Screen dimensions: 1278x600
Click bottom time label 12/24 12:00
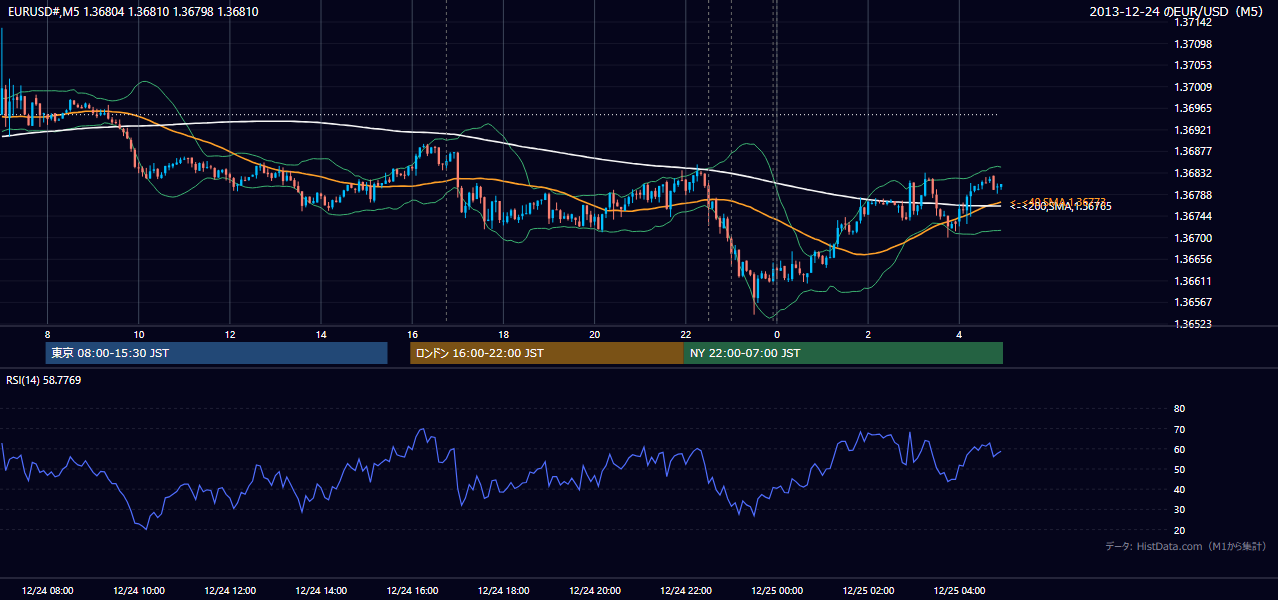coord(230,591)
